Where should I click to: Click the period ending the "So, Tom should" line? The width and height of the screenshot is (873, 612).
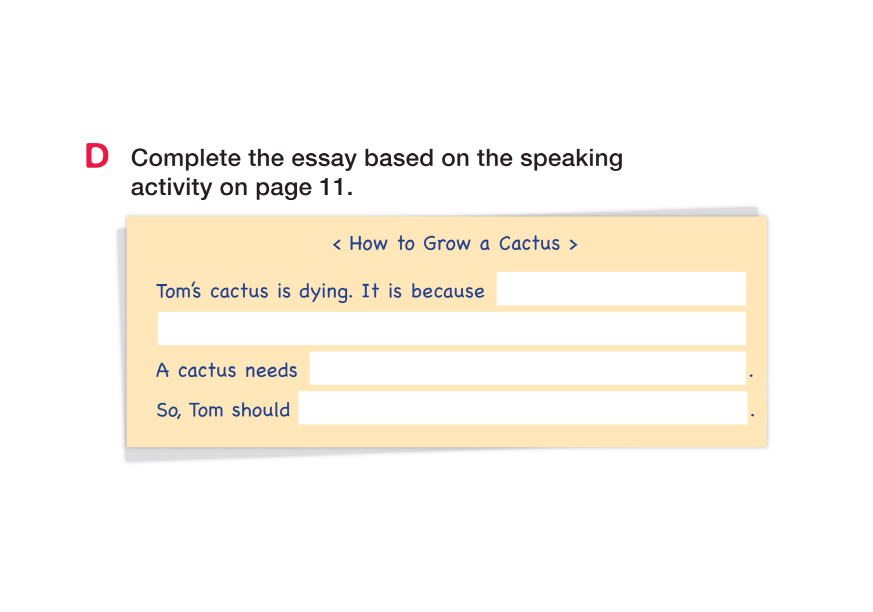pyautogui.click(x=751, y=415)
